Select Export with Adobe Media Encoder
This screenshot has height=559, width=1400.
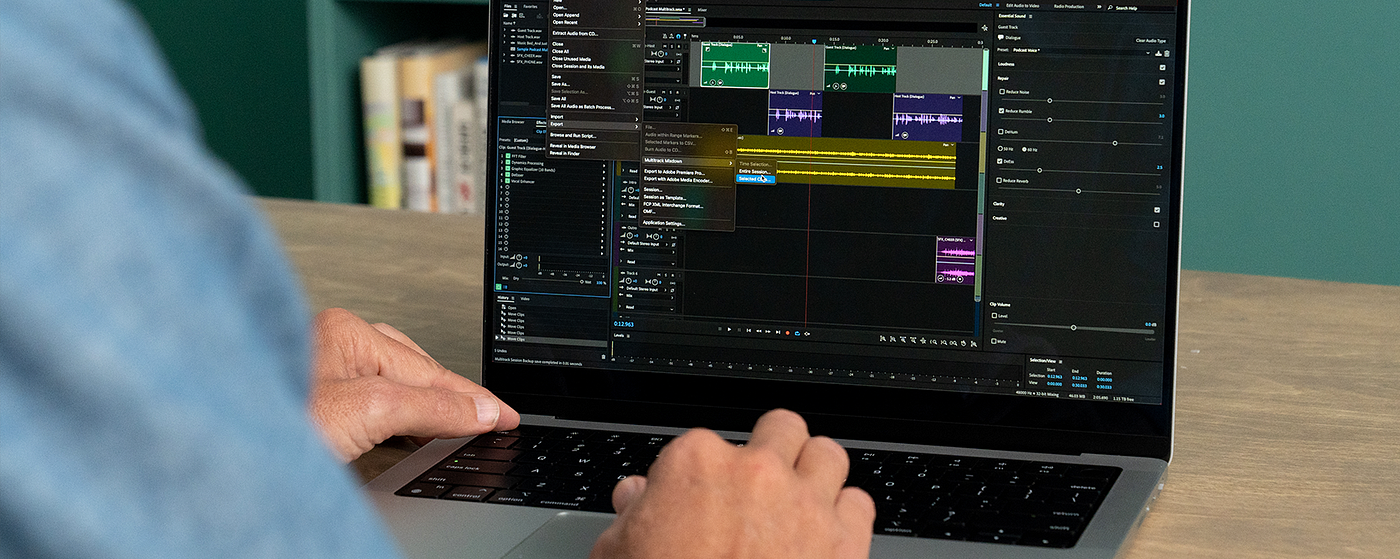pos(678,180)
